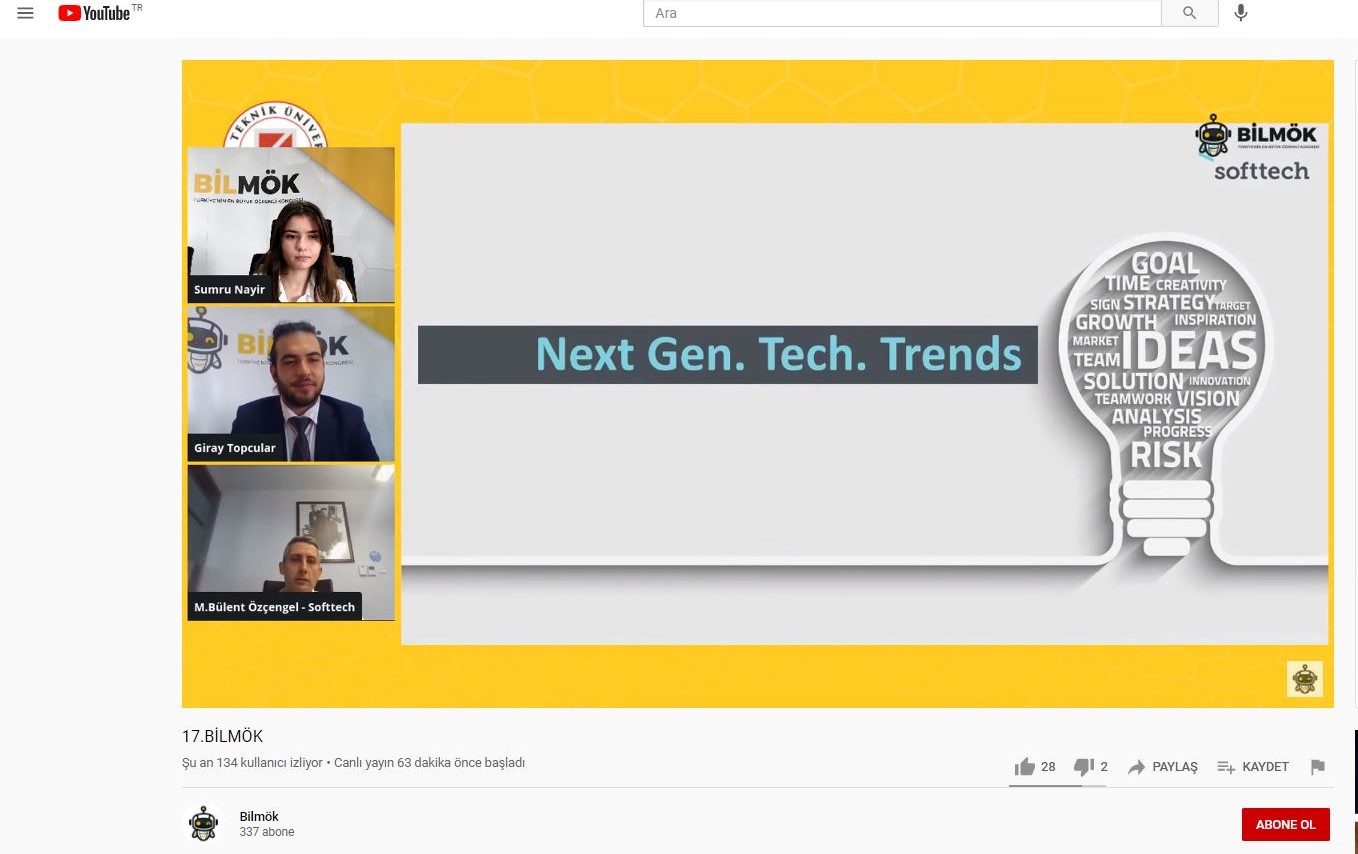Report video with flag icon
Screen dimensions: 1358x854
(1317, 767)
